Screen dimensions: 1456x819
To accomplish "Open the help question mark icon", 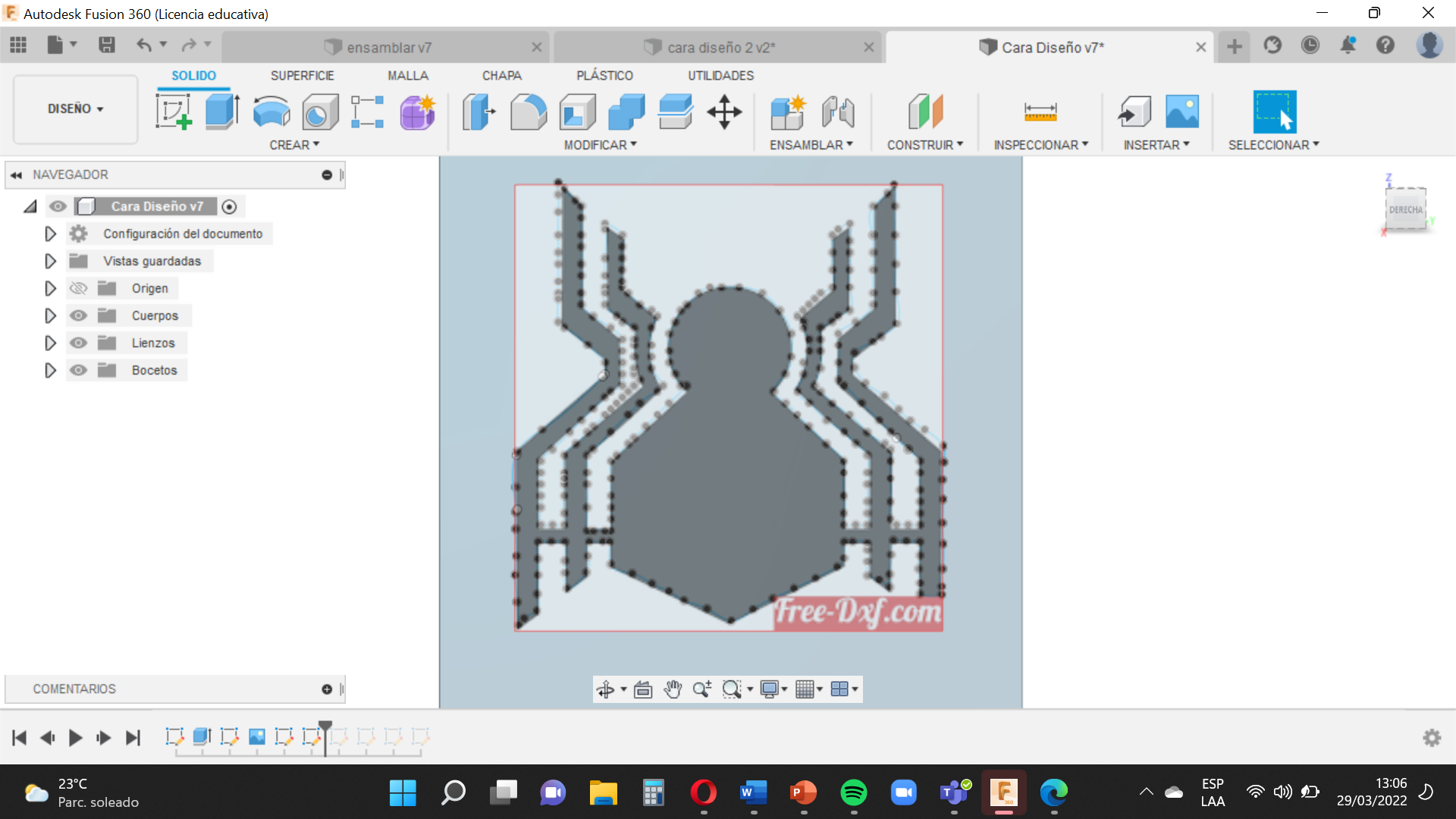I will pyautogui.click(x=1385, y=45).
